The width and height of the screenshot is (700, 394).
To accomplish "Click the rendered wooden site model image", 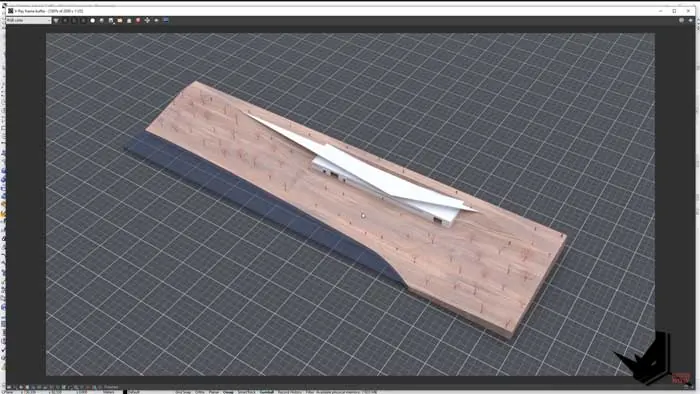I will (x=350, y=204).
